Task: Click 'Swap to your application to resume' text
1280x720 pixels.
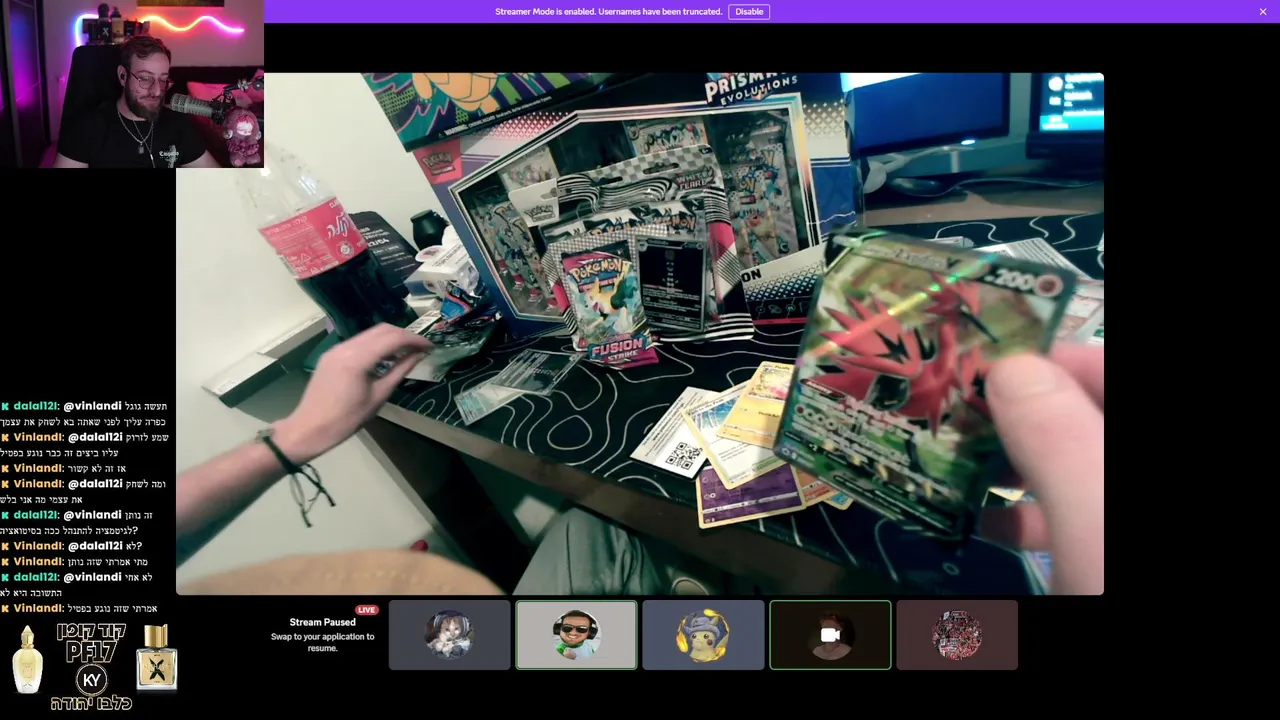Action: [322, 642]
